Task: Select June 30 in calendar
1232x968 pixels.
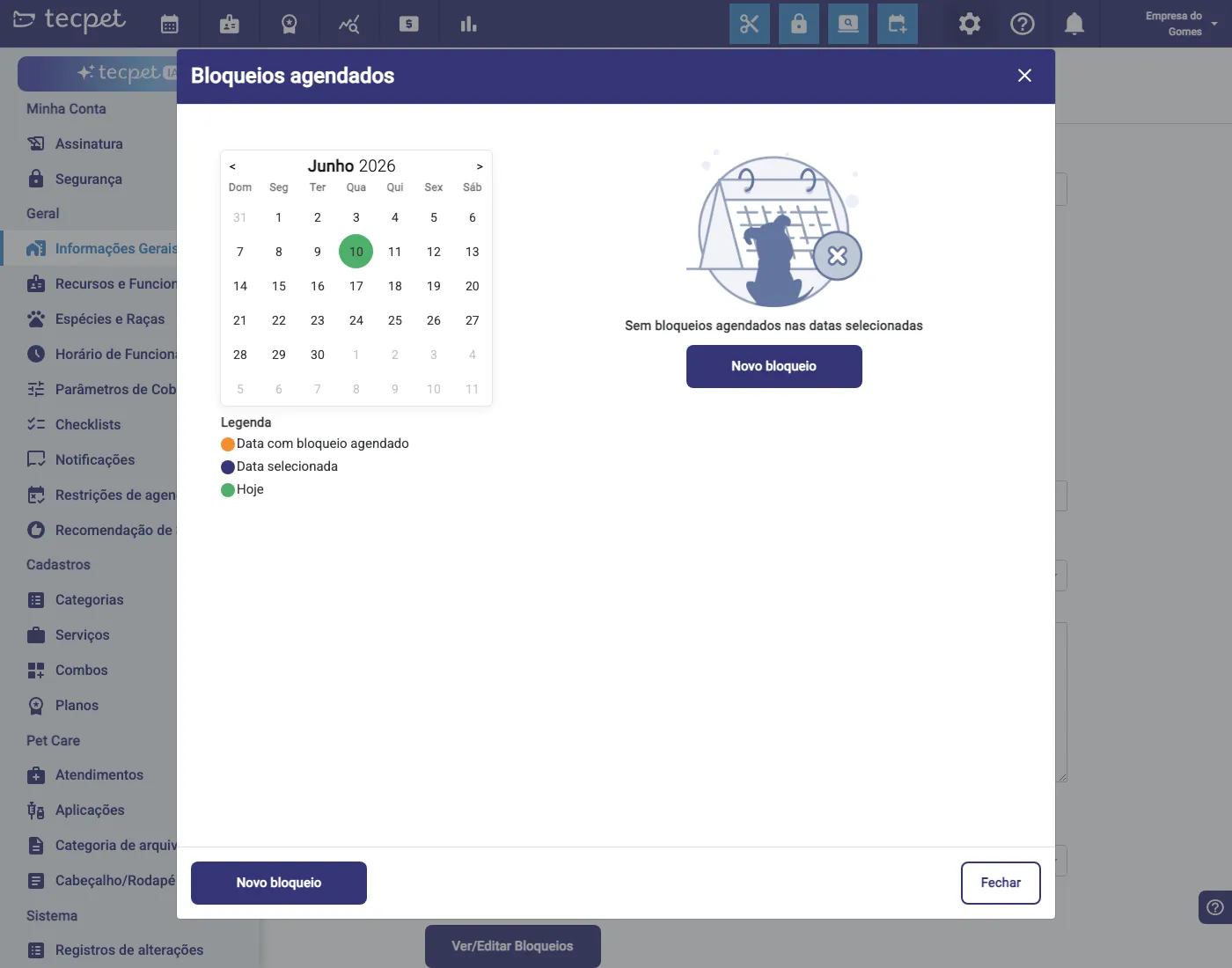Action: point(318,355)
